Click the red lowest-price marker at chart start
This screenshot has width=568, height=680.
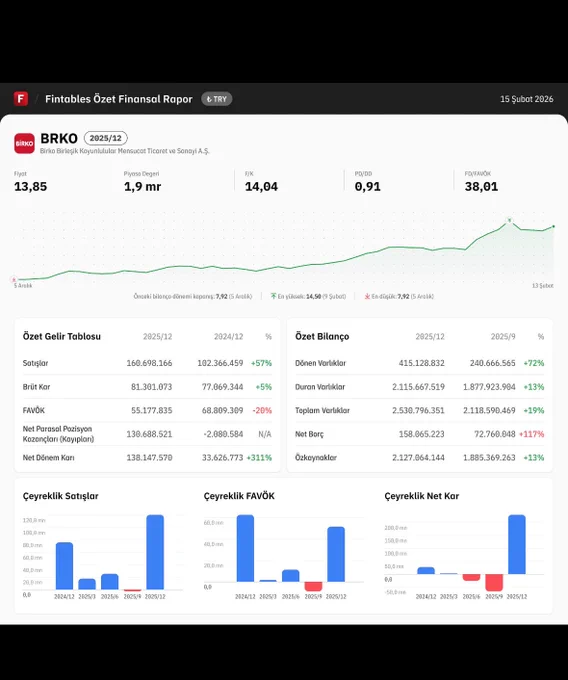14,279
